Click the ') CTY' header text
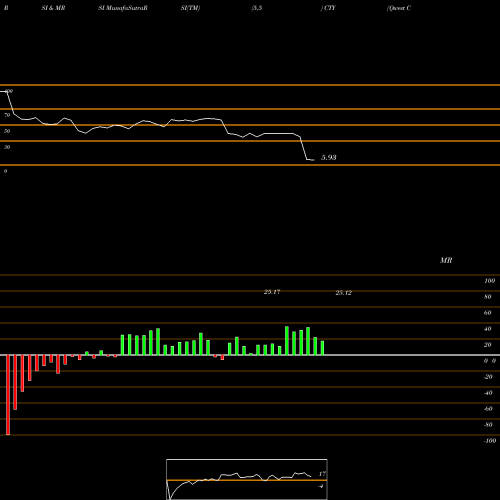 [x=328, y=8]
